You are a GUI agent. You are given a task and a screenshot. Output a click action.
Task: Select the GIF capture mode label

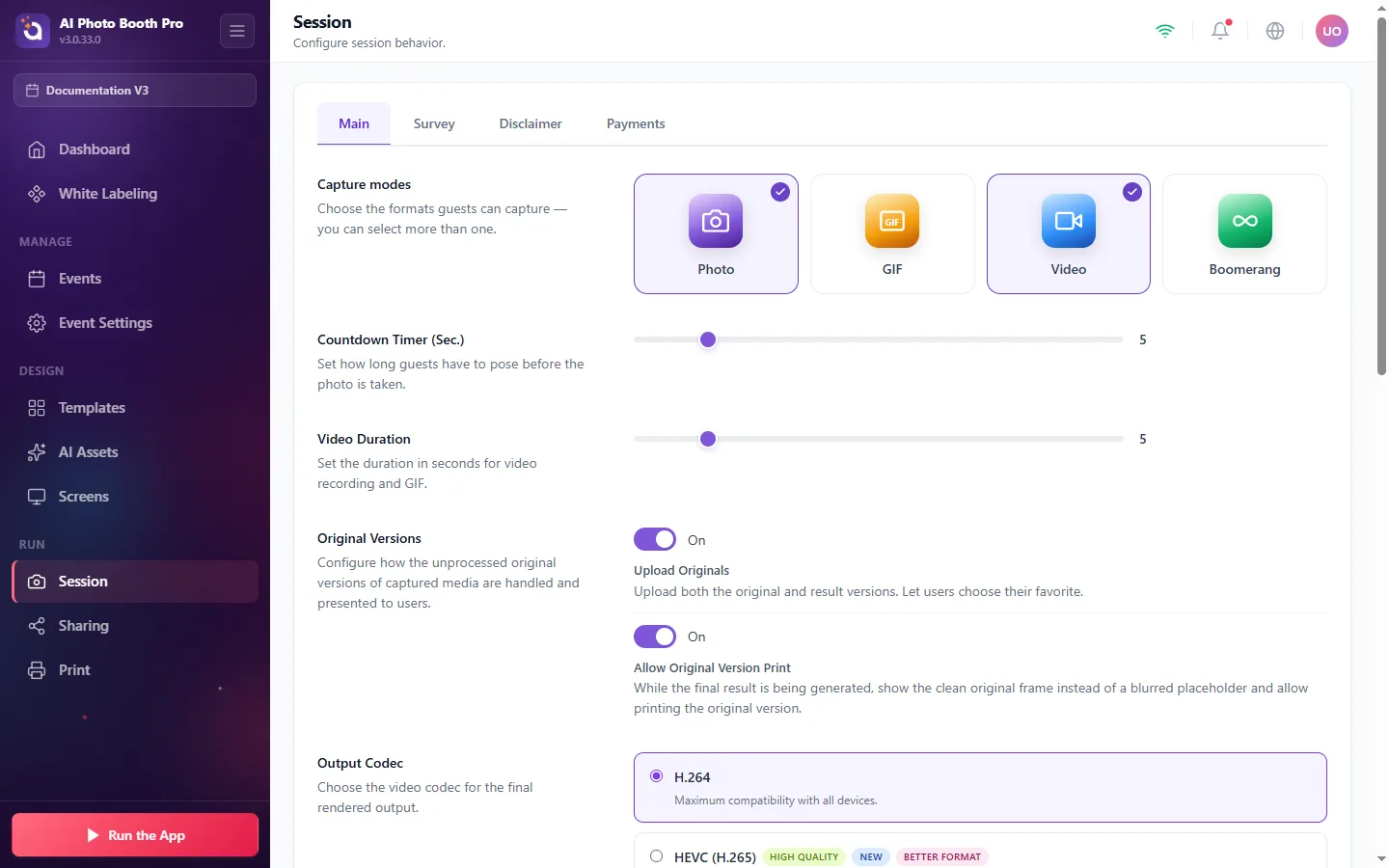[x=892, y=269]
